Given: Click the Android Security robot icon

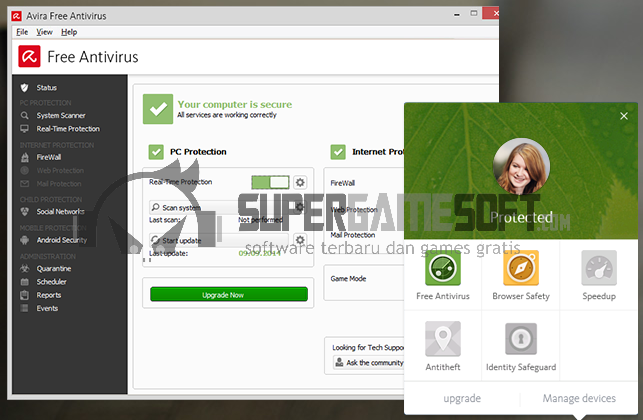Looking at the screenshot, I should [25, 240].
